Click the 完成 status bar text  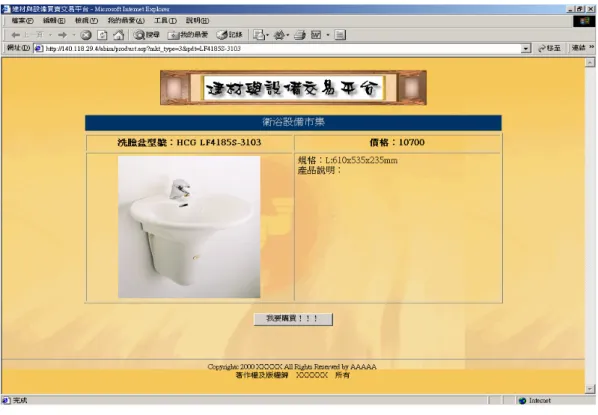coord(20,400)
